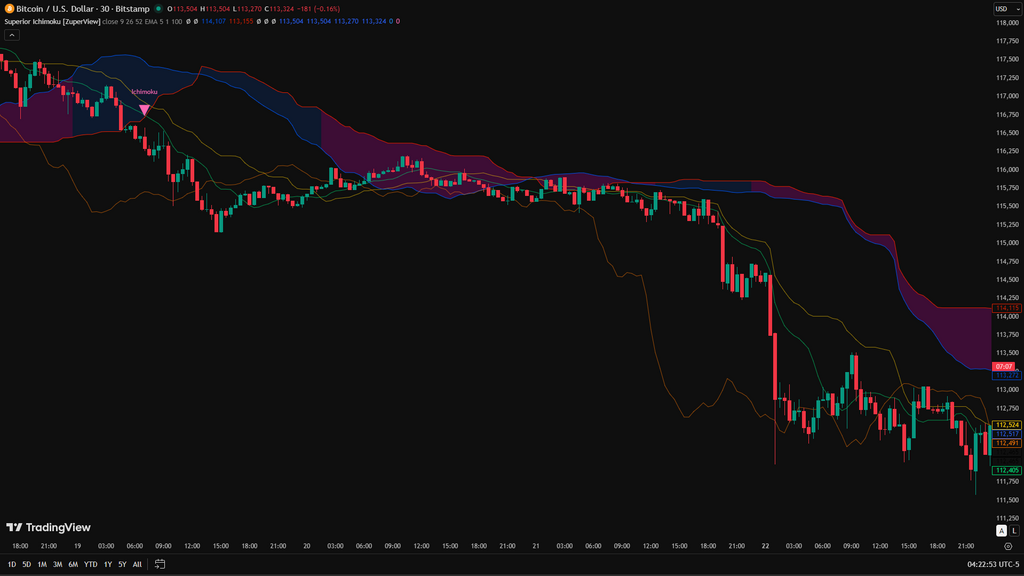Screen dimensions: 1024x576
Task: Select the YTD date range
Action: [x=90, y=564]
